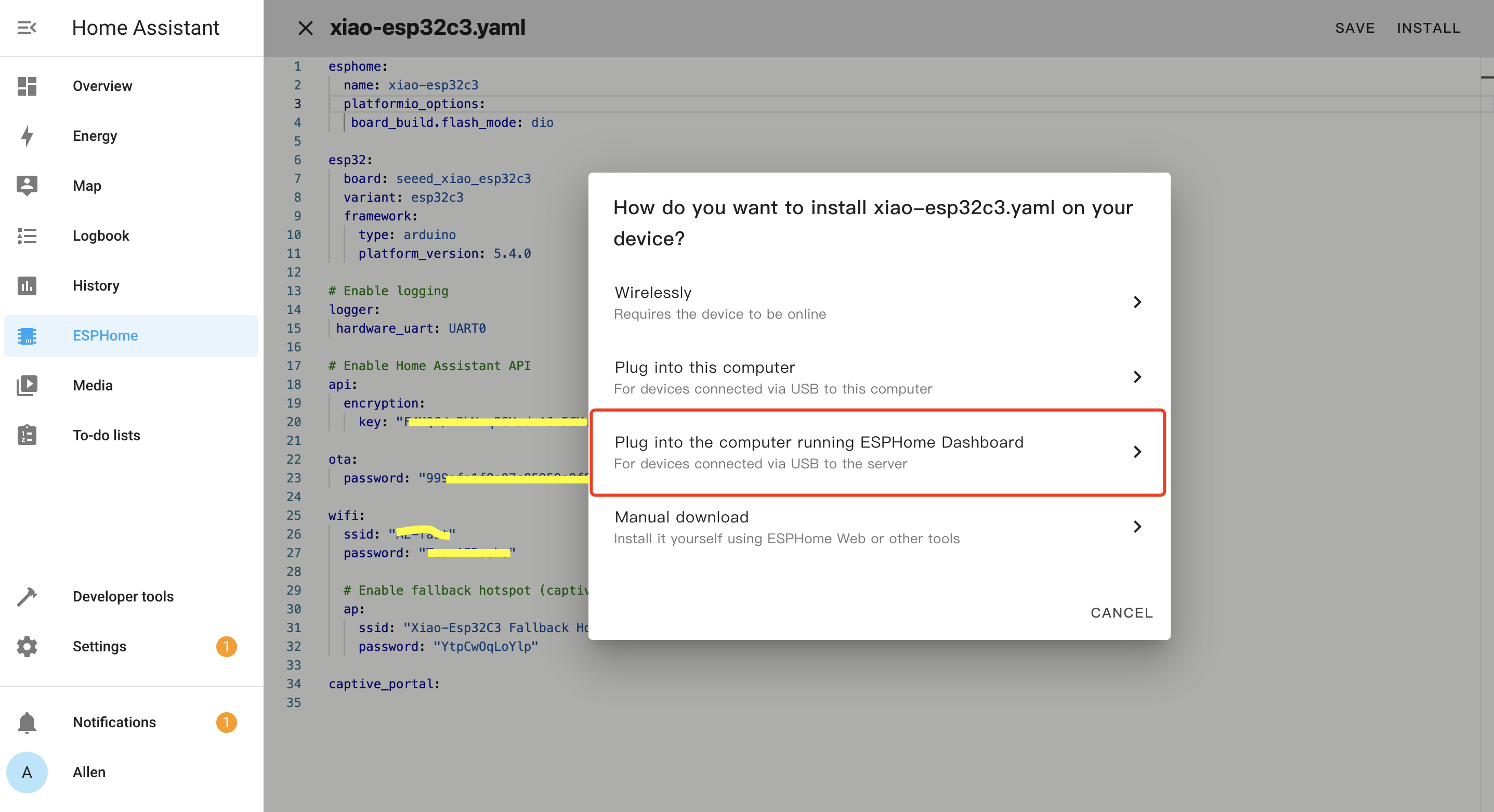
Task: Choose Plug into computer running ESPHome Dashboard
Action: [x=879, y=452]
